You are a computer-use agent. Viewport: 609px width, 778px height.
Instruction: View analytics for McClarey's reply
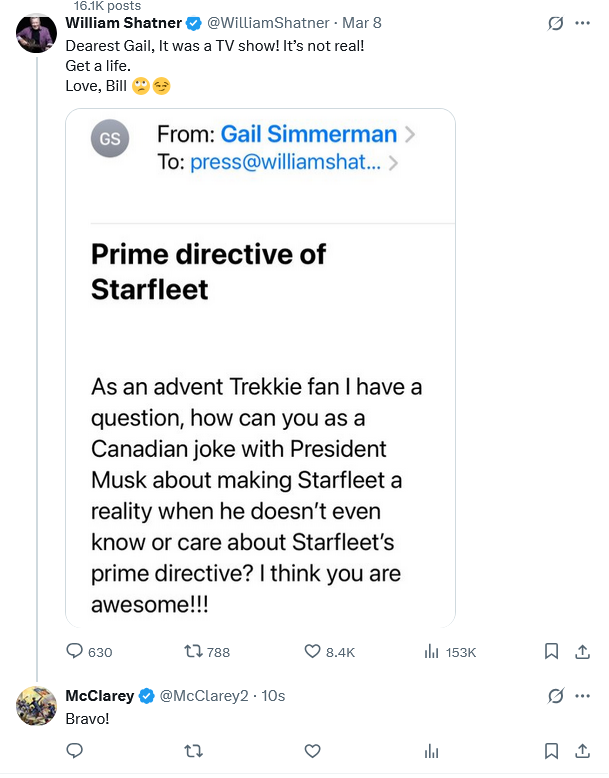click(x=432, y=750)
